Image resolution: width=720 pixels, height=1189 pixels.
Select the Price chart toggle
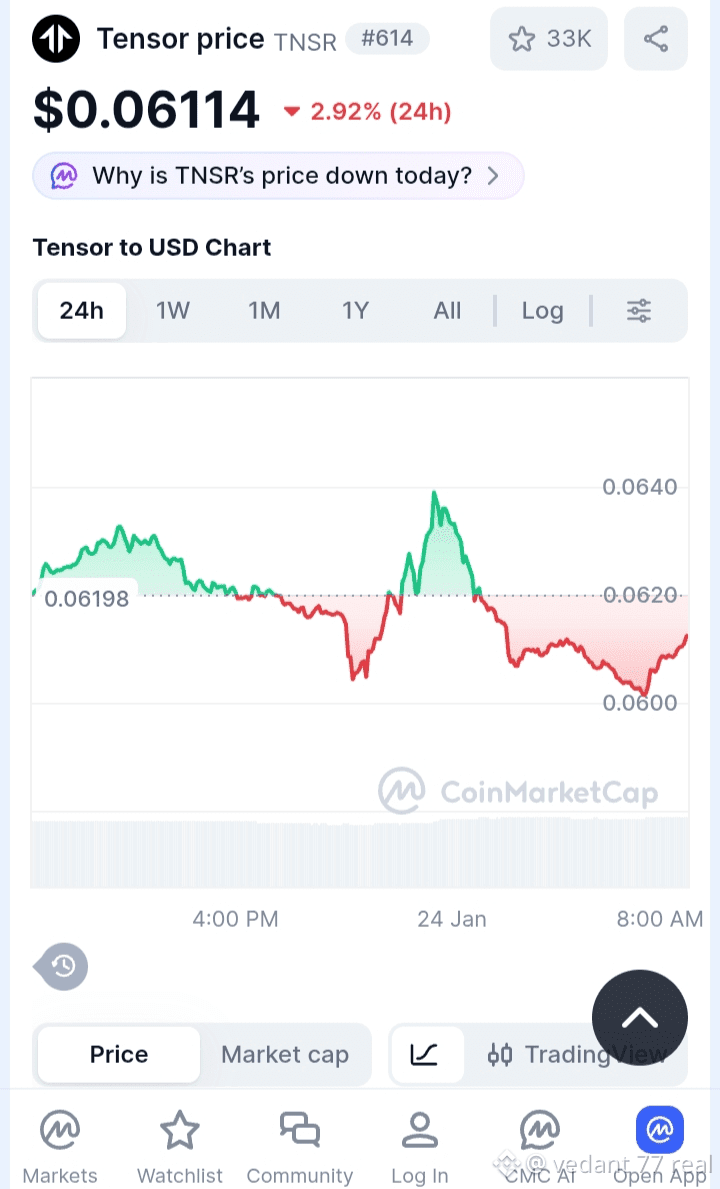tap(119, 1054)
